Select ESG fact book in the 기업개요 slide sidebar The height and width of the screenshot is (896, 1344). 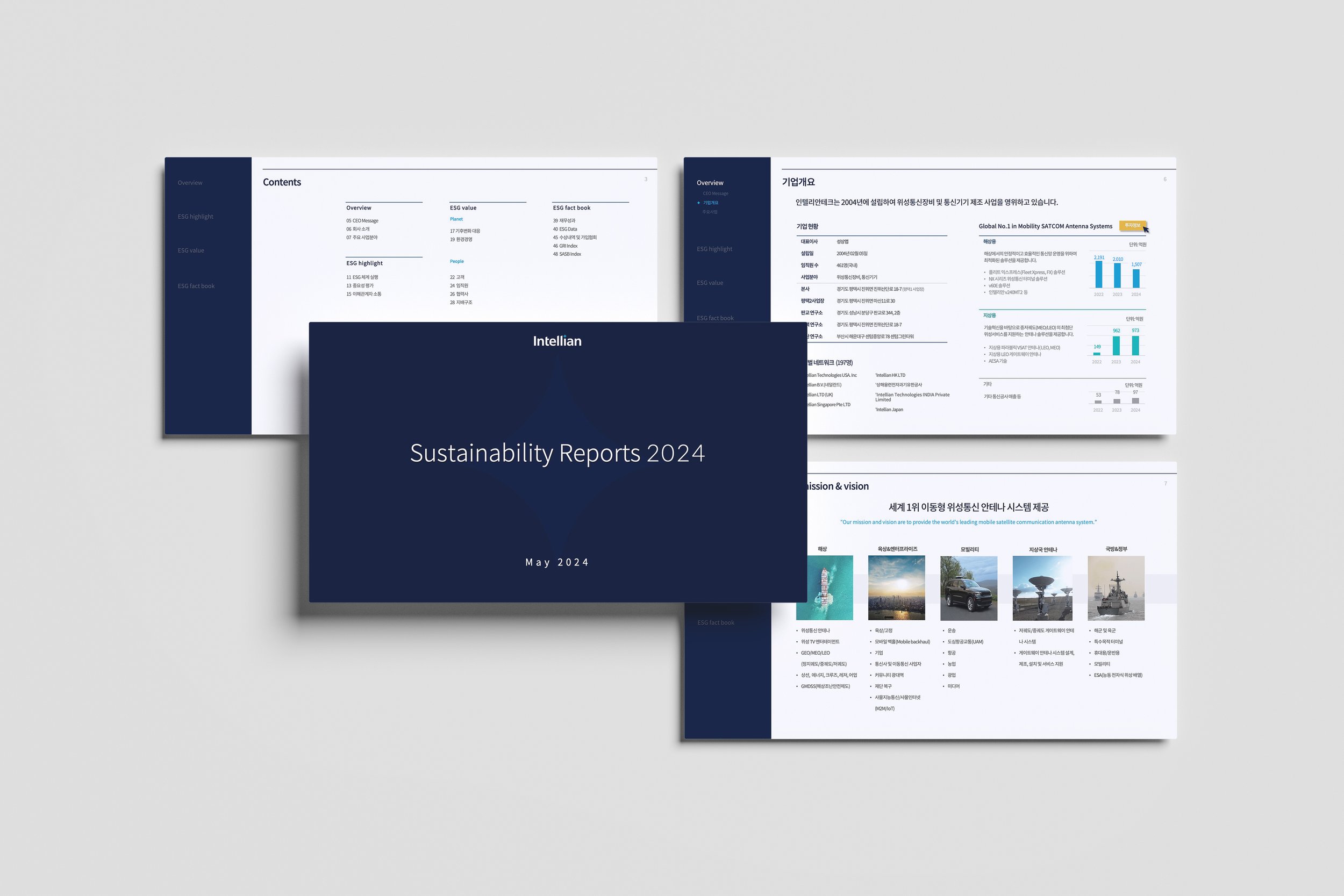pos(715,318)
